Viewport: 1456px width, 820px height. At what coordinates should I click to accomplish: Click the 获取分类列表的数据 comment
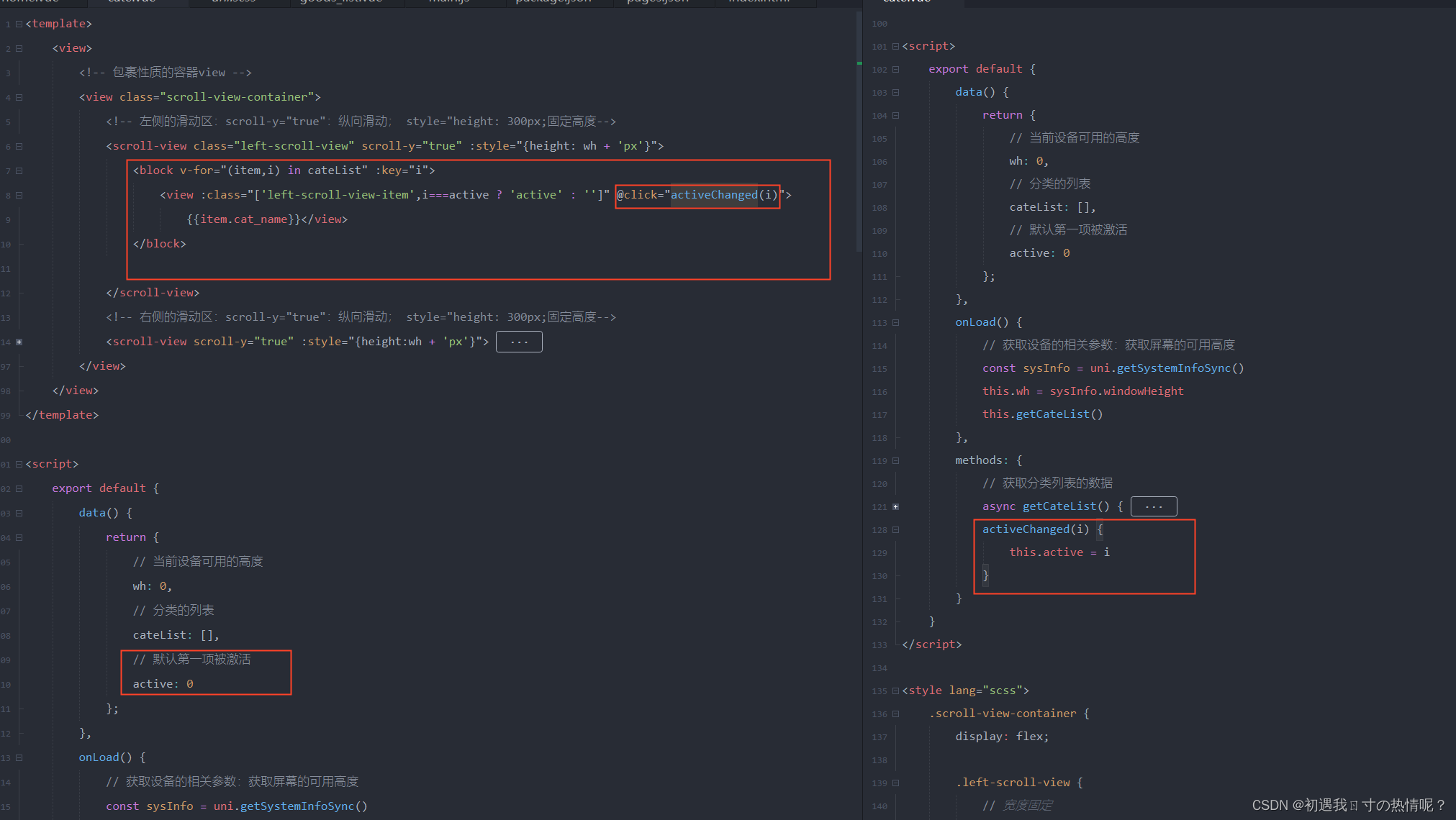(x=1048, y=483)
